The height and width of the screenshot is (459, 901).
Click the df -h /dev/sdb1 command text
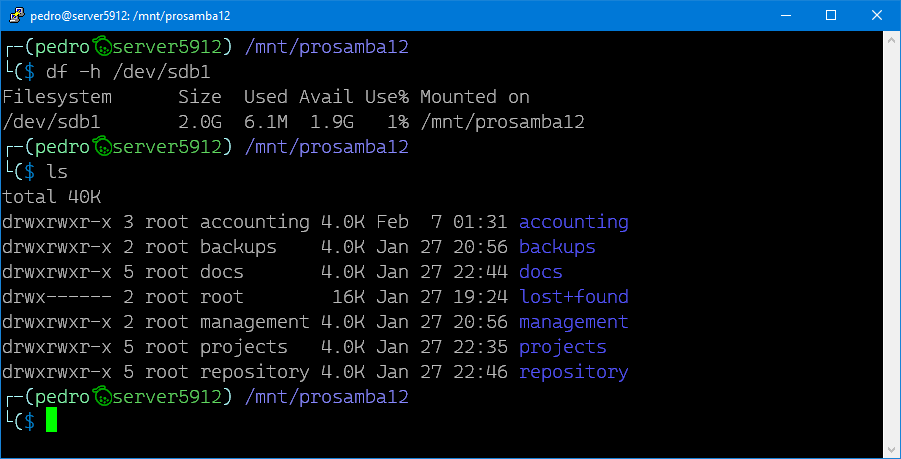tap(128, 72)
